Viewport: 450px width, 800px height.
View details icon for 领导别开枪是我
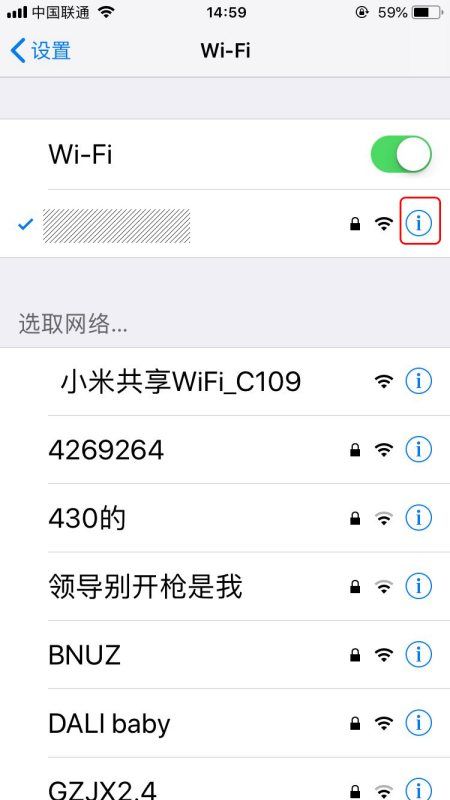pyautogui.click(x=419, y=586)
